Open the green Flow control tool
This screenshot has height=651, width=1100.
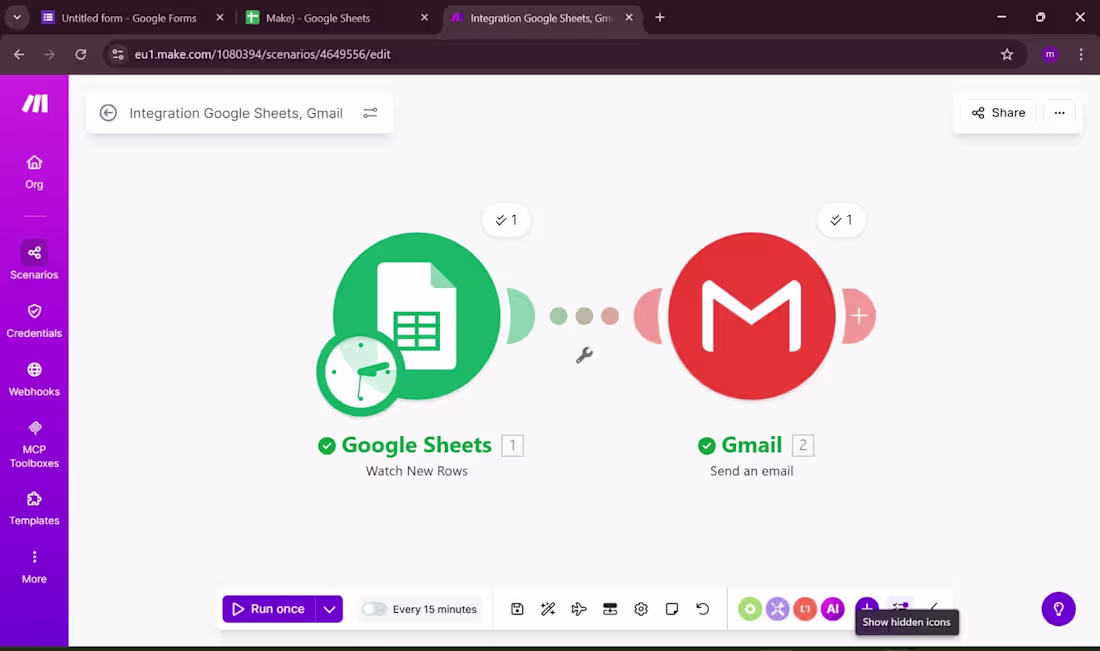point(750,609)
